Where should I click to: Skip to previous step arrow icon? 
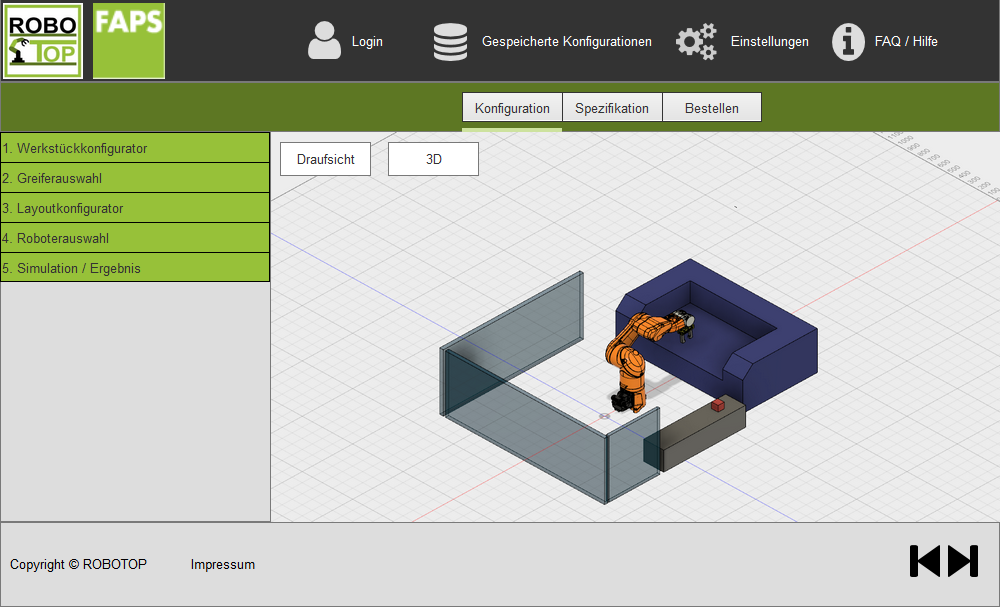pos(925,561)
